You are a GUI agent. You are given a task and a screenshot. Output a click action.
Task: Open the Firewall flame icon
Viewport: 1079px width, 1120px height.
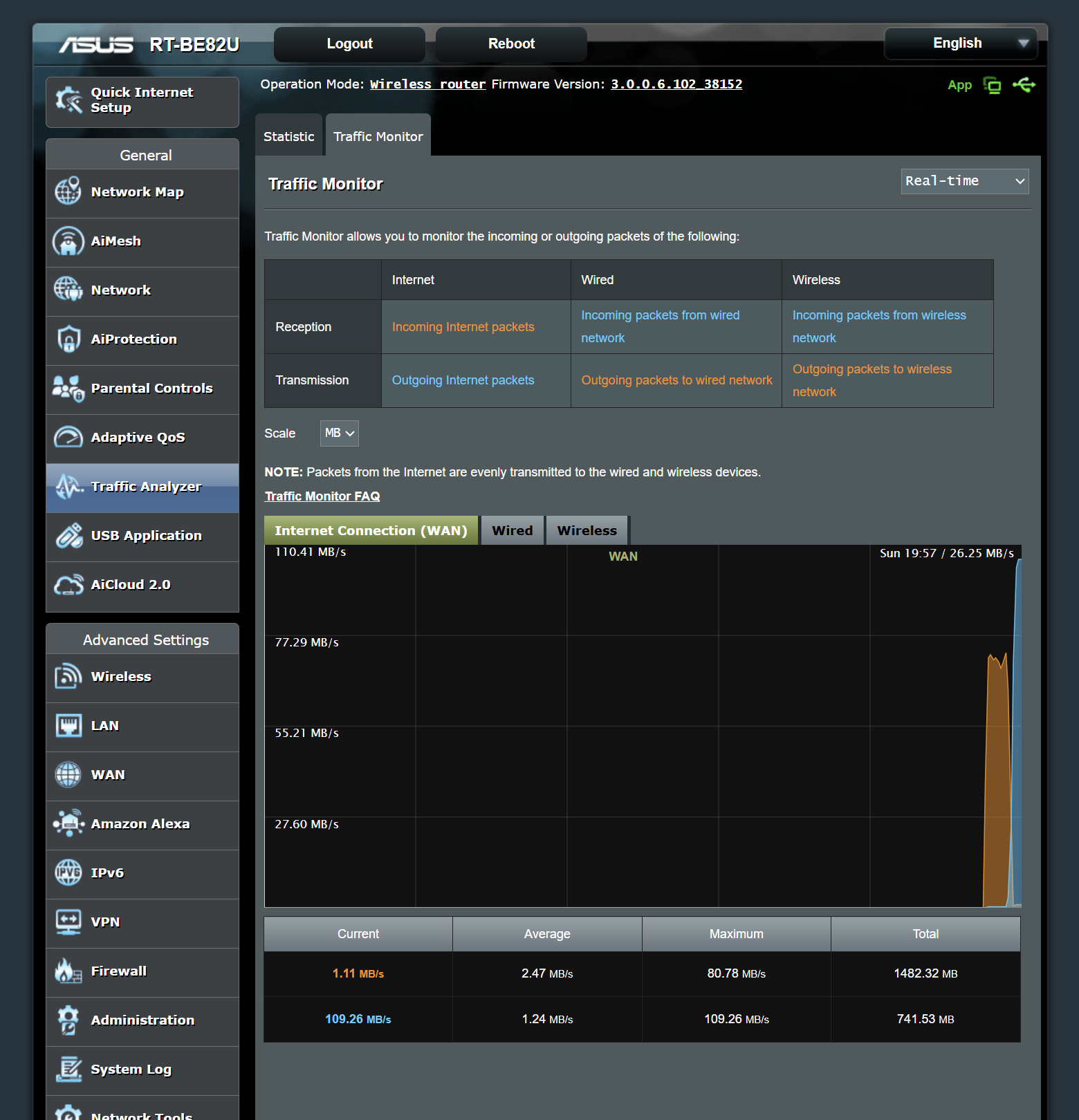click(68, 971)
